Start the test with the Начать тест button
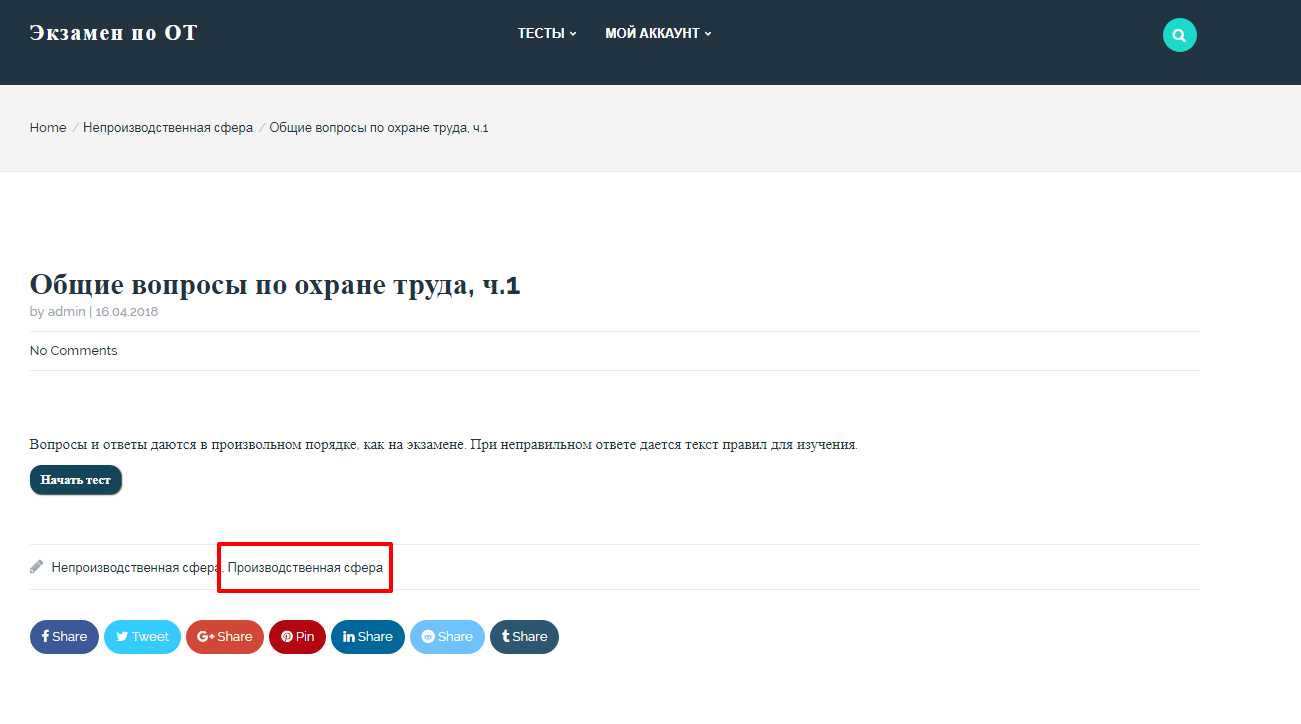The image size is (1301, 724). 76,480
